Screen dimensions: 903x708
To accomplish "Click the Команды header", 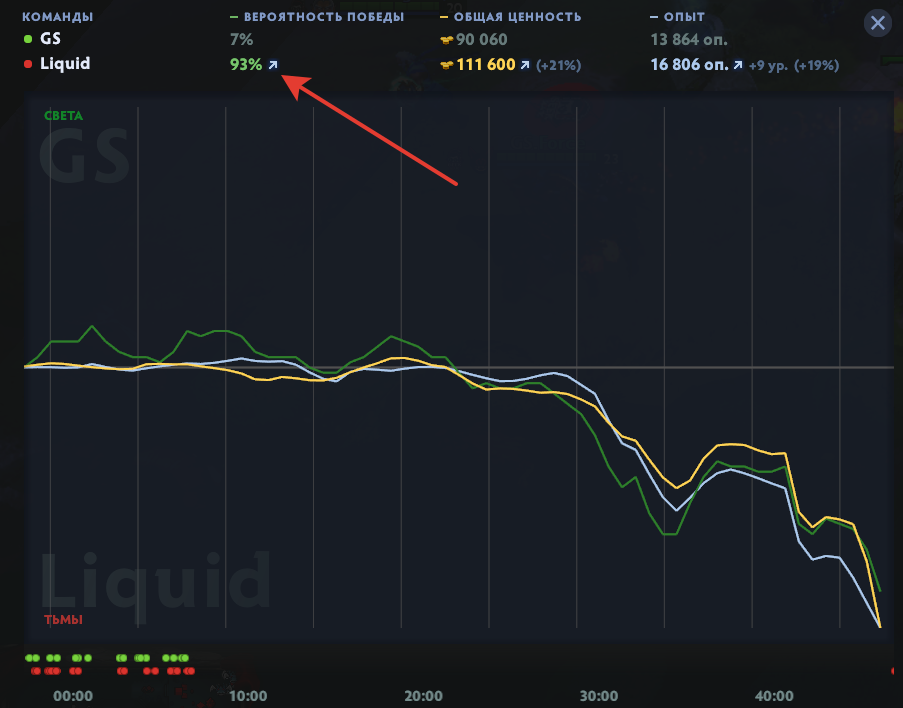I will point(58,17).
